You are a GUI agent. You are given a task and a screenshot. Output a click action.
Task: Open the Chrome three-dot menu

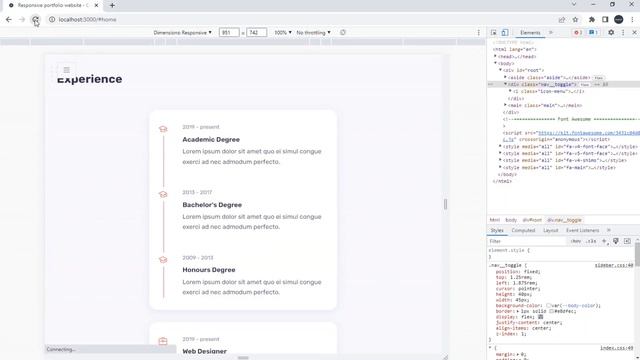coord(632,19)
